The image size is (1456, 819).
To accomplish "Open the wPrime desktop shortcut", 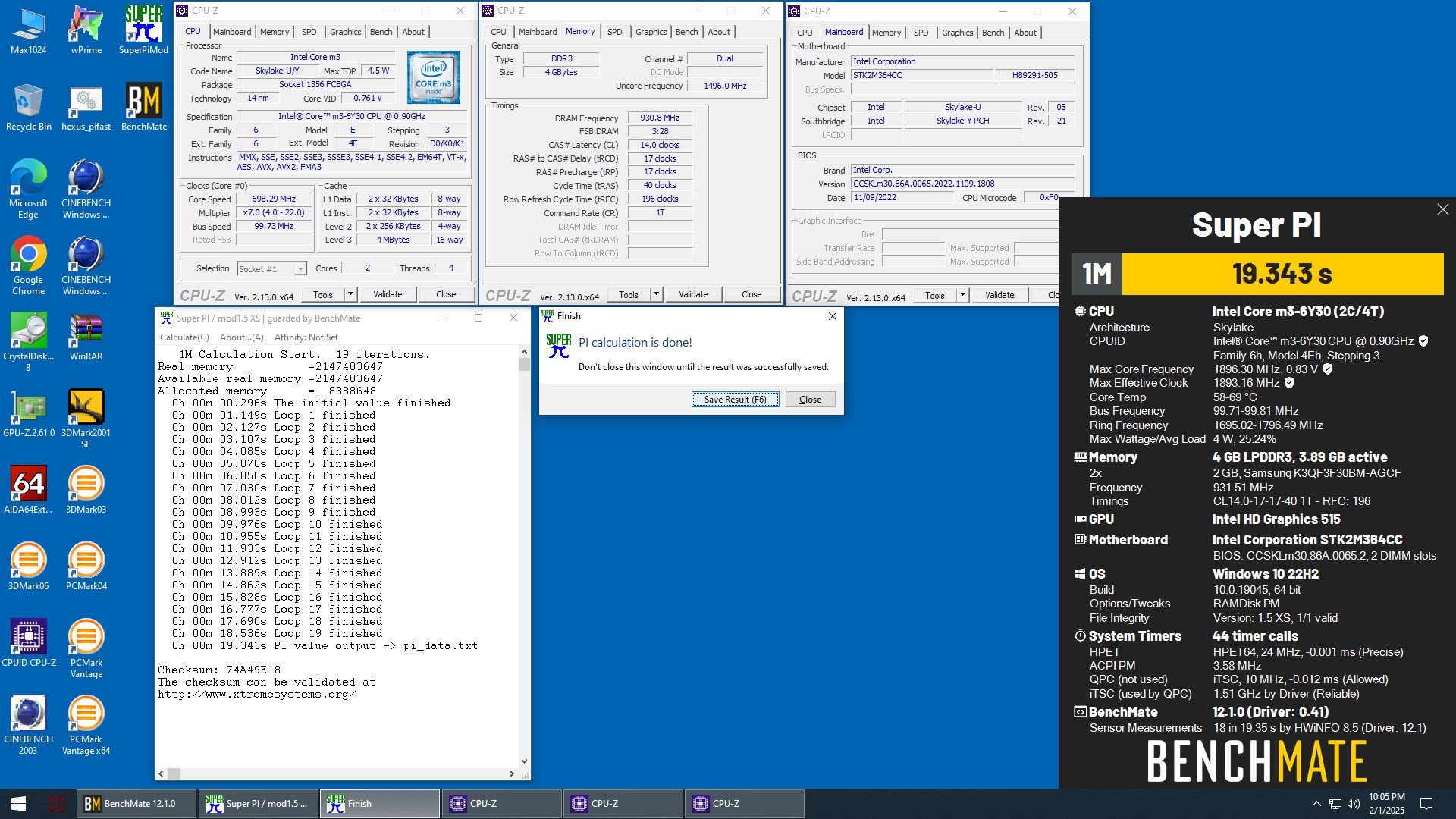I will click(86, 30).
